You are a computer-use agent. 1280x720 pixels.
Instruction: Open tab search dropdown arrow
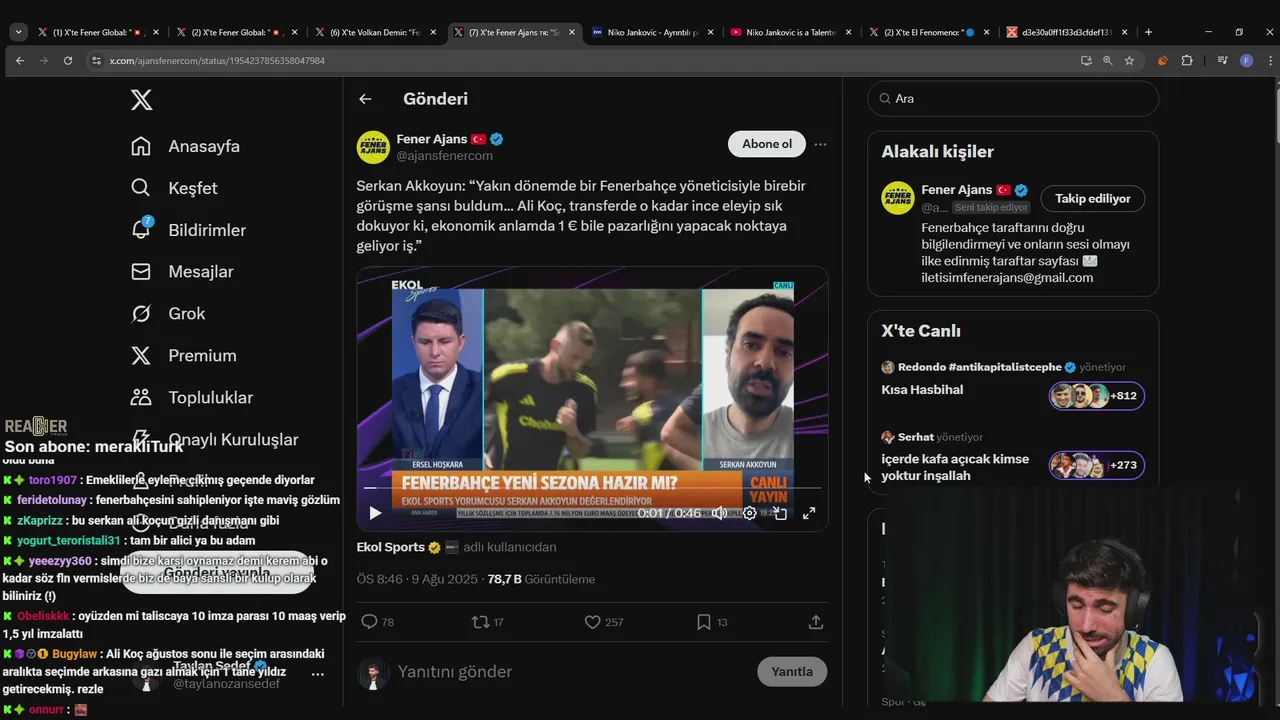tap(18, 32)
